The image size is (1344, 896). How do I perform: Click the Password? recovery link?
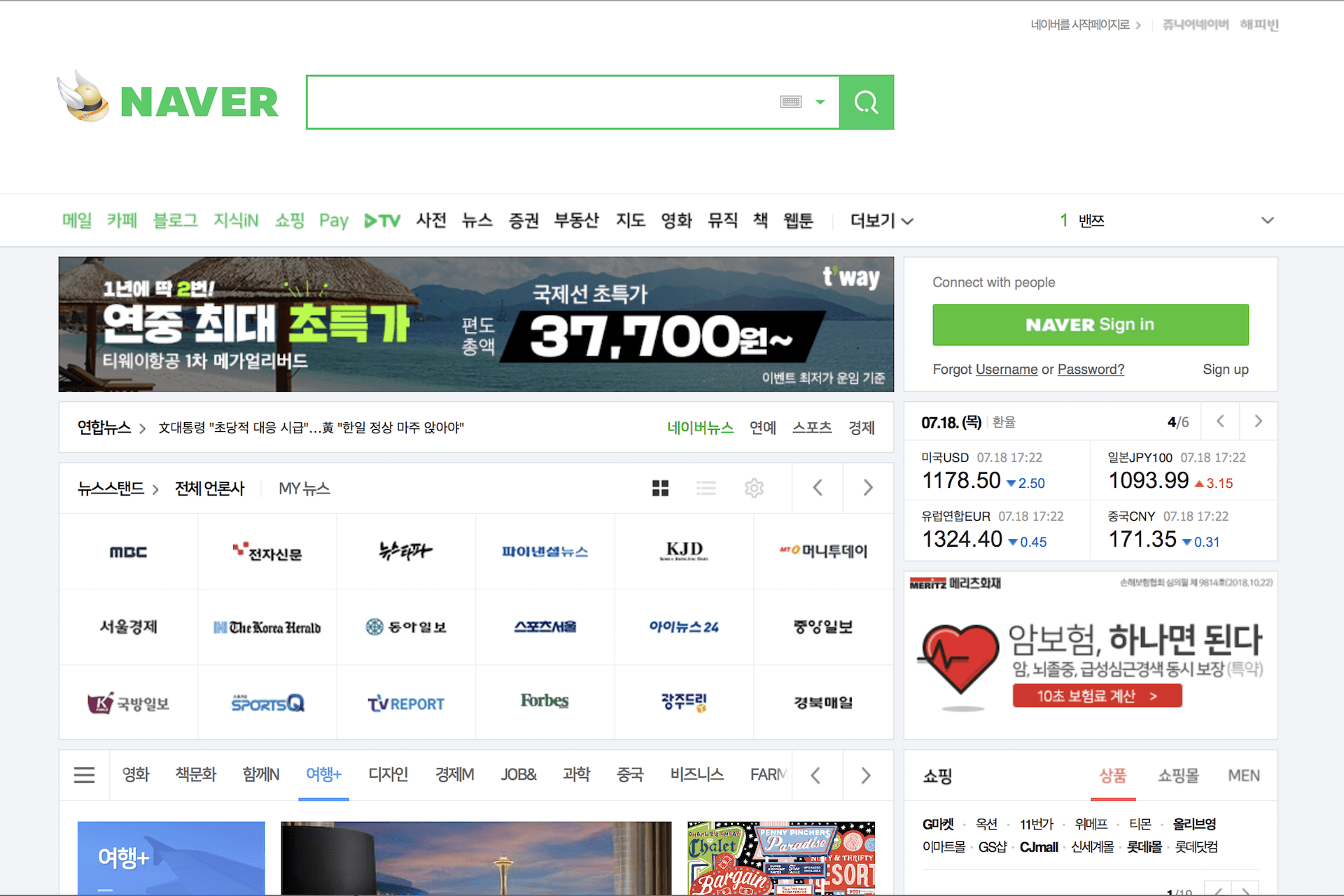1091,370
